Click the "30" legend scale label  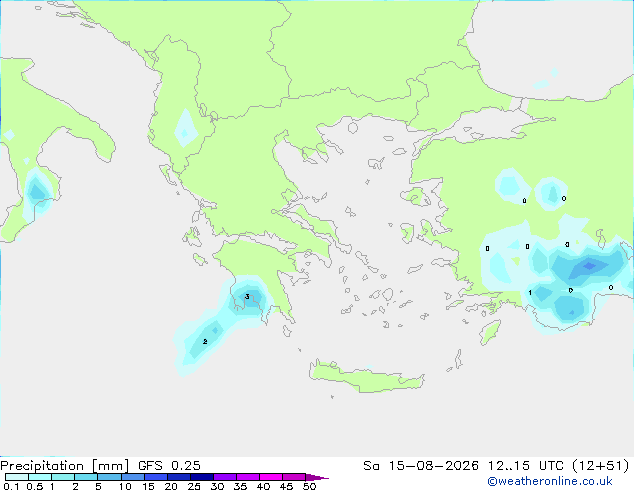tap(217, 486)
